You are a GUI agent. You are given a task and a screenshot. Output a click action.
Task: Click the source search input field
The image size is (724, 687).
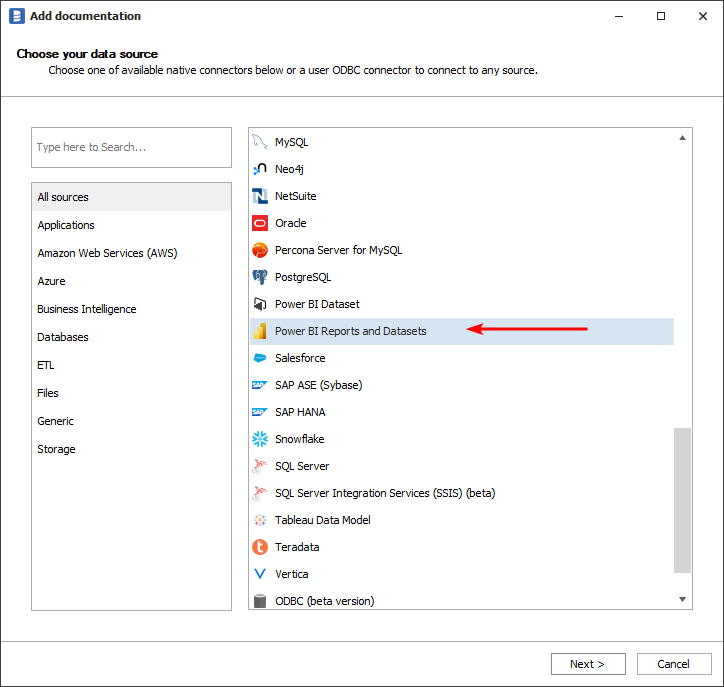pyautogui.click(x=131, y=147)
